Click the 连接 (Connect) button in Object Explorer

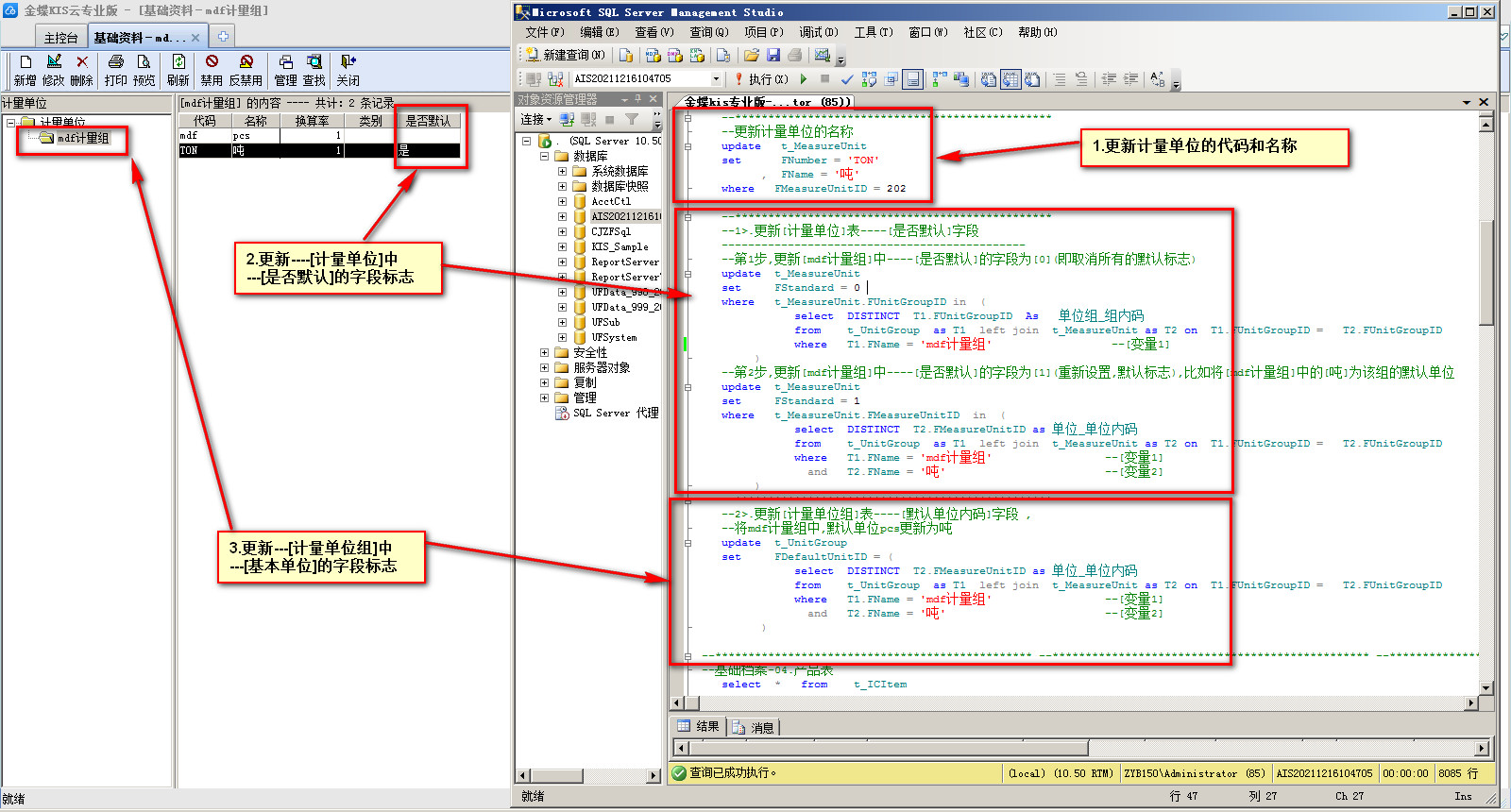coord(535,120)
